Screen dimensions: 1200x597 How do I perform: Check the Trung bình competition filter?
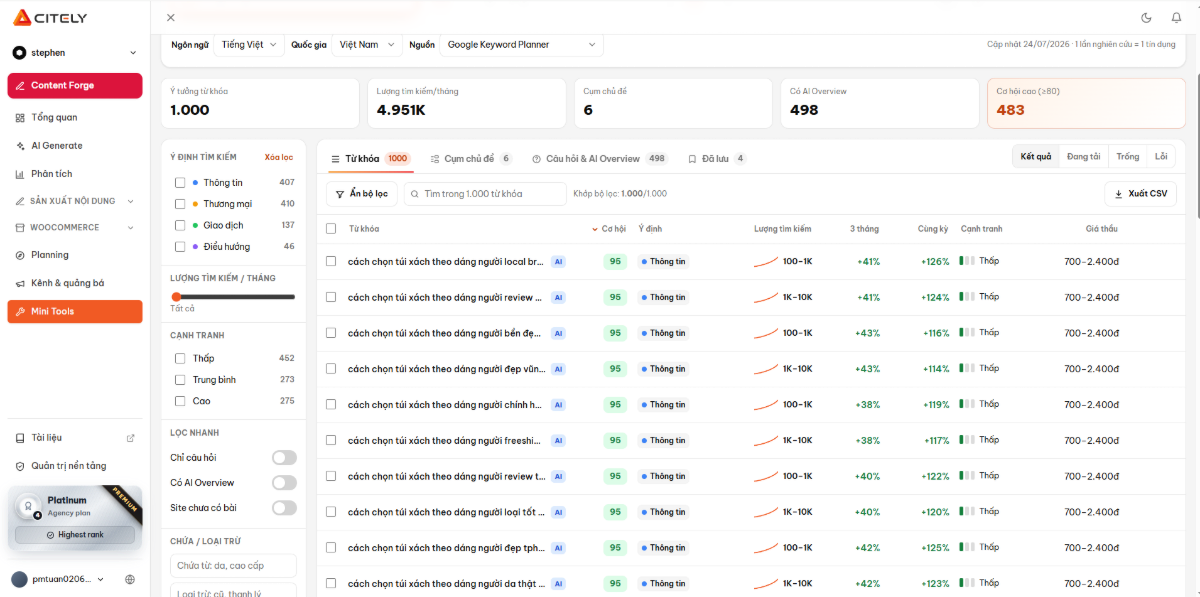180,380
